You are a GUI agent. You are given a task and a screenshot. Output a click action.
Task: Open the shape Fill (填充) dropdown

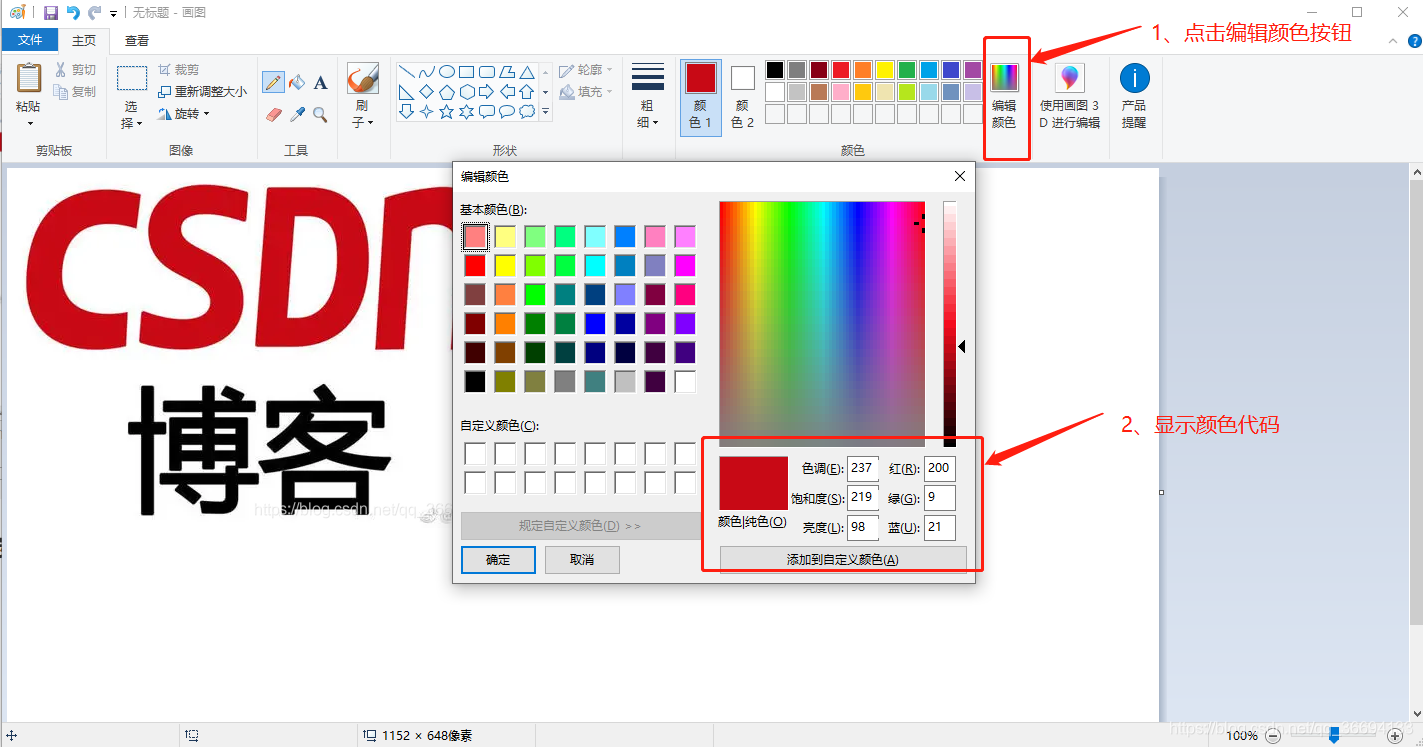pos(585,92)
